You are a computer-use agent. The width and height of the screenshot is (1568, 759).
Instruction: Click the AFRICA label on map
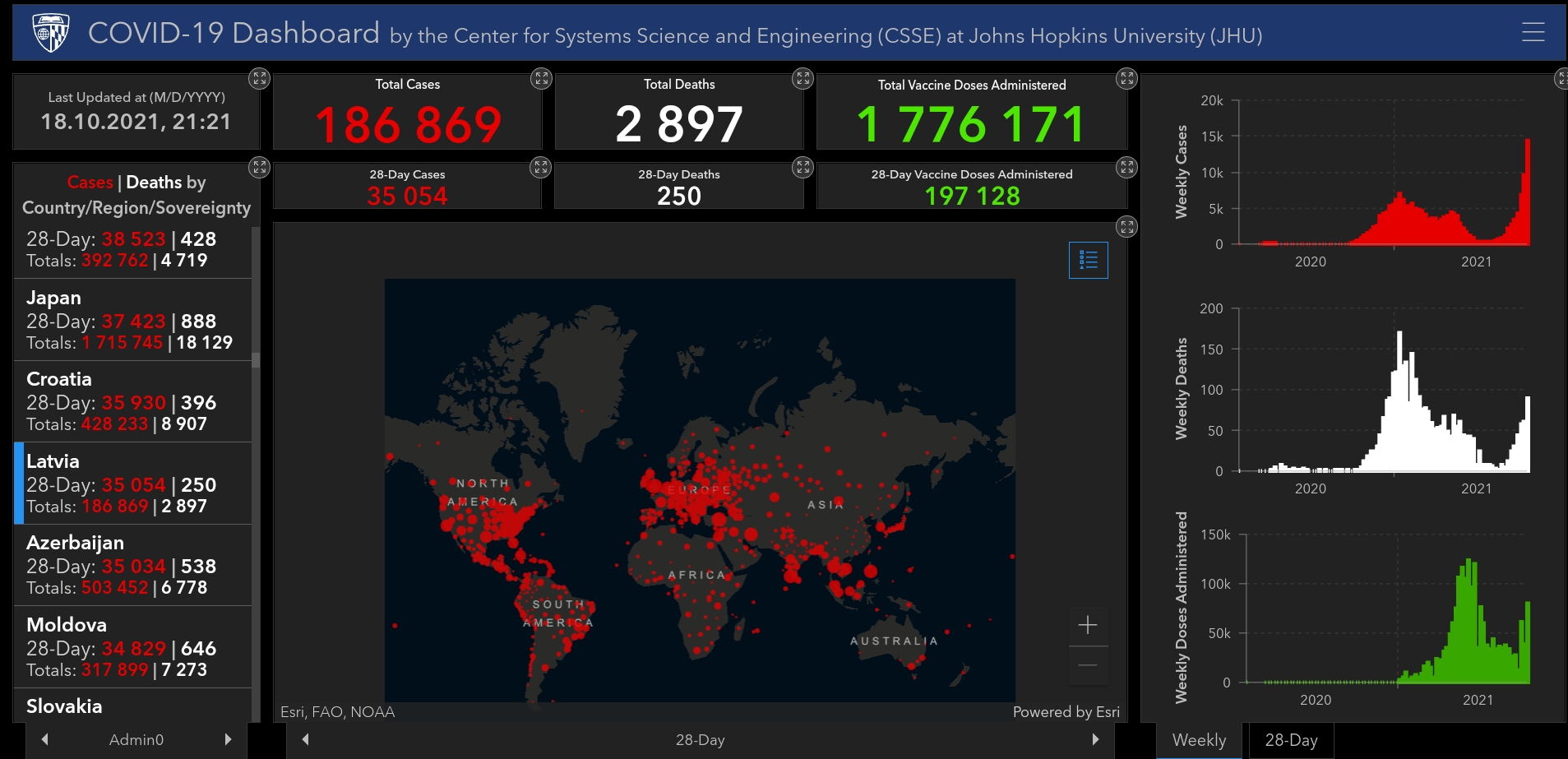[696, 576]
